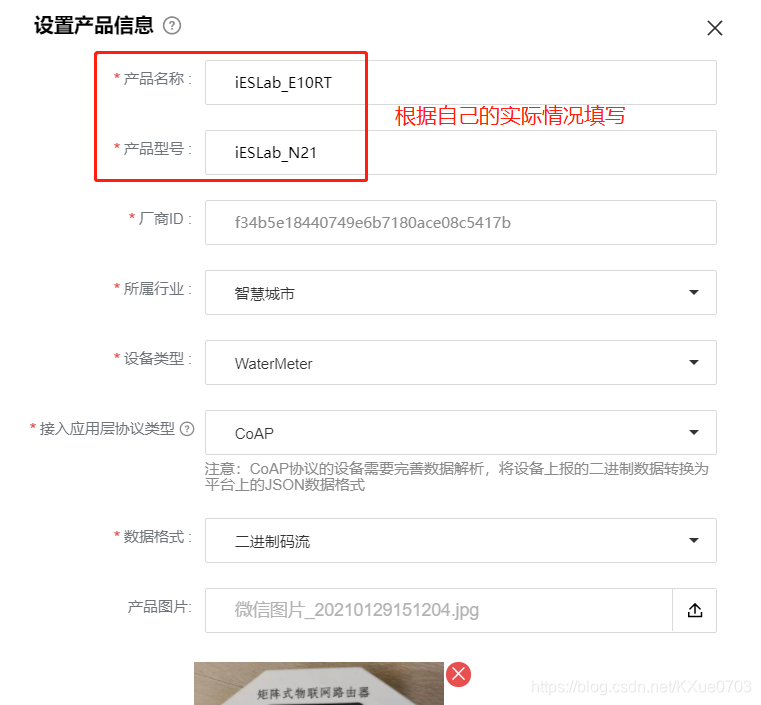761x705 pixels.
Task: Click the 二进制码流 data format text
Action: [272, 541]
